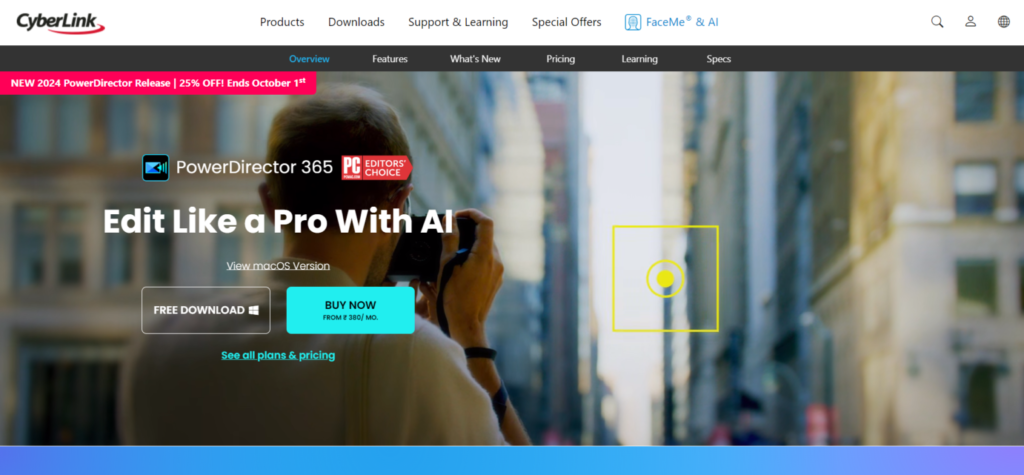Click the Windows logo in Free Download

pyautogui.click(x=254, y=310)
